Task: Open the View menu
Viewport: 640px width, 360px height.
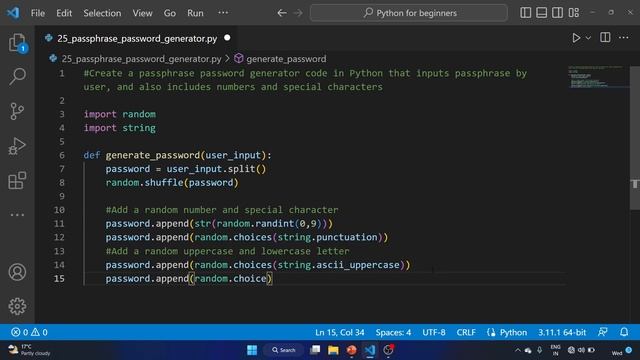Action: (142, 13)
